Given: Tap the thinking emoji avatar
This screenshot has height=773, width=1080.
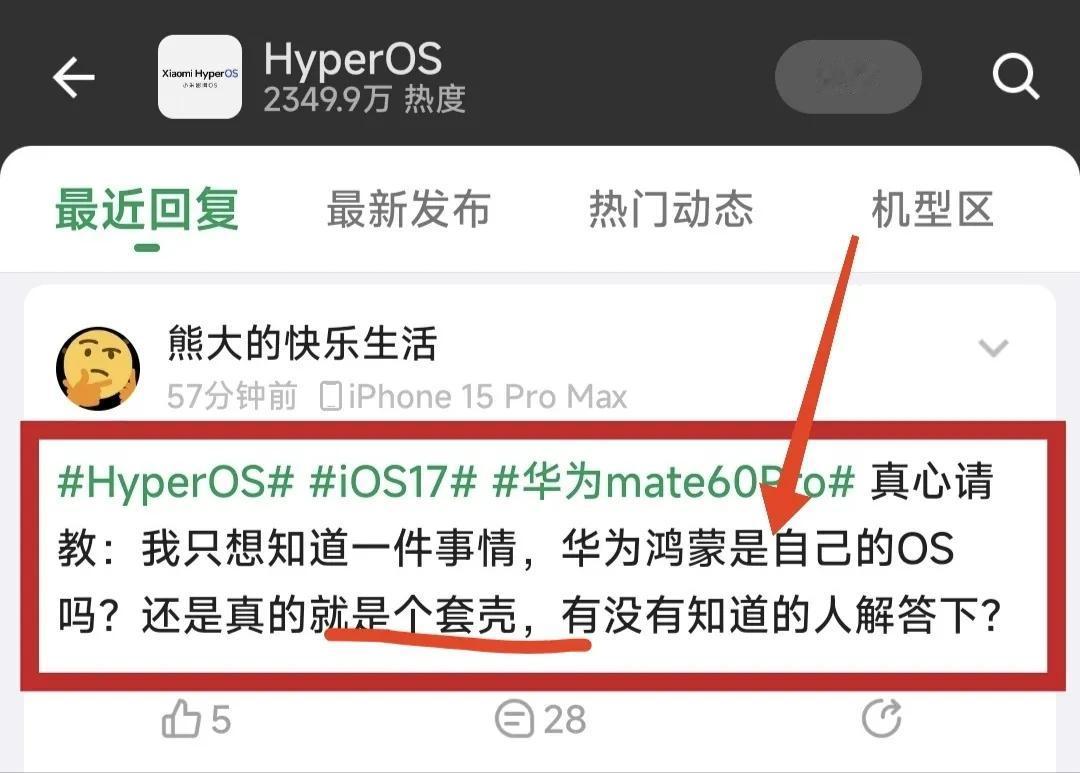Looking at the screenshot, I should point(98,368).
